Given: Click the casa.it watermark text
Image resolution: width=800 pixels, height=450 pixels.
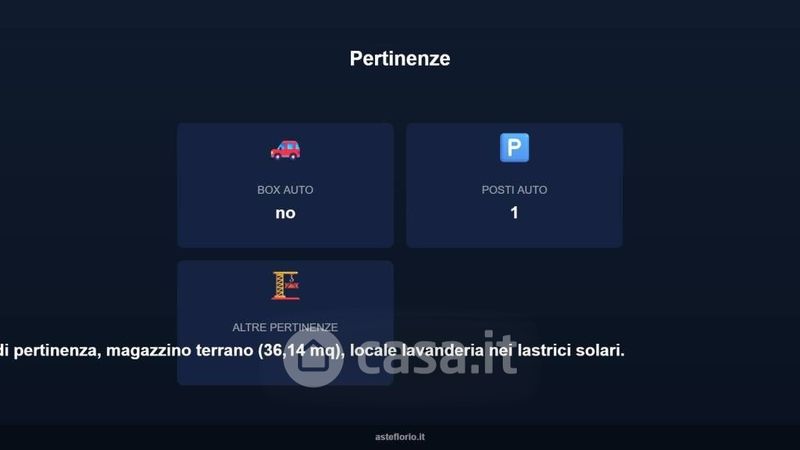Looking at the screenshot, I should pos(436,354).
